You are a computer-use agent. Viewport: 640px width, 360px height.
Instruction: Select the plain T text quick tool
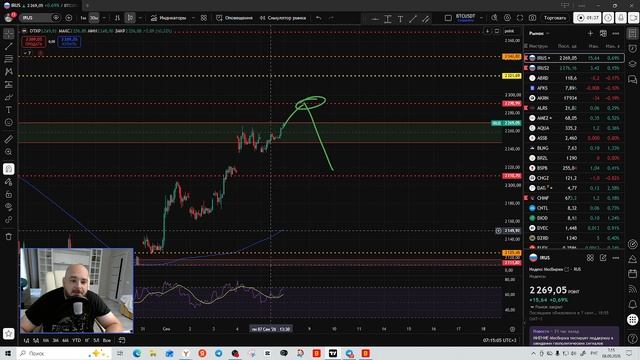point(400,19)
